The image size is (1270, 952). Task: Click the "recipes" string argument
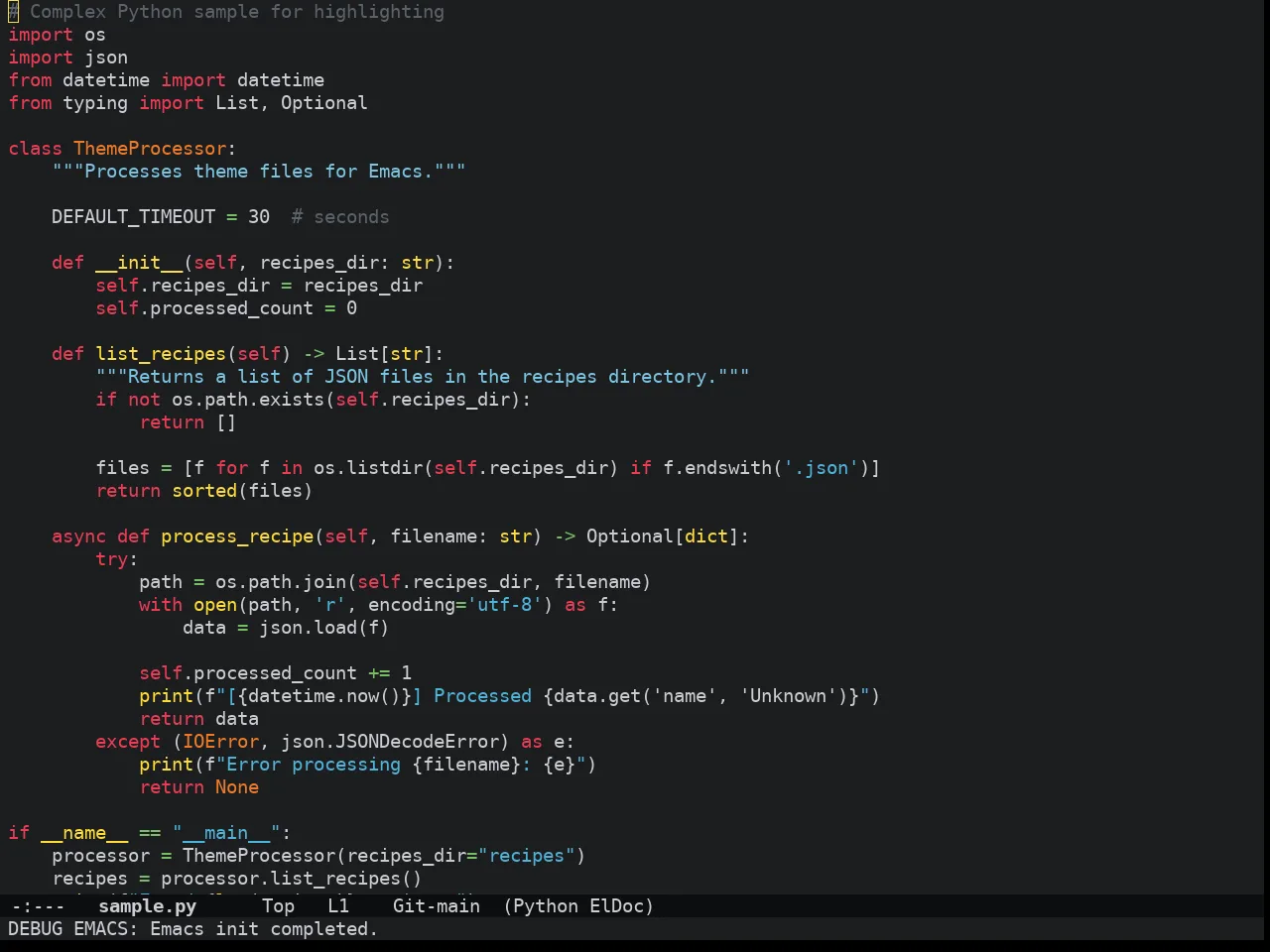click(x=527, y=856)
